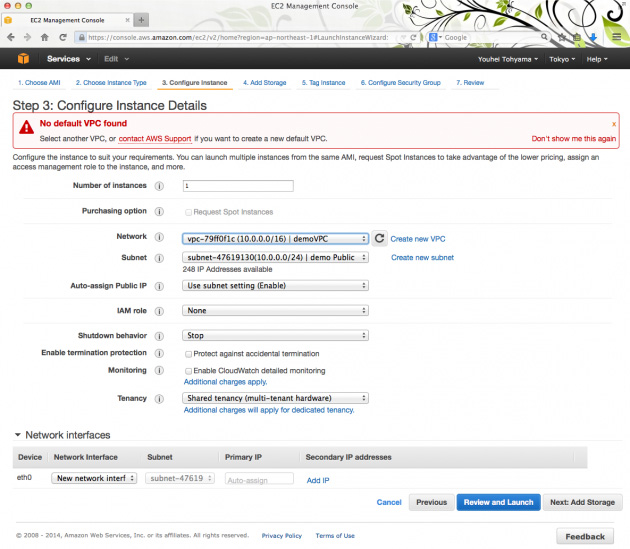Image resolution: width=630 pixels, height=549 pixels.
Task: Reload the page with the toolbar refresh icon
Action: coord(63,37)
